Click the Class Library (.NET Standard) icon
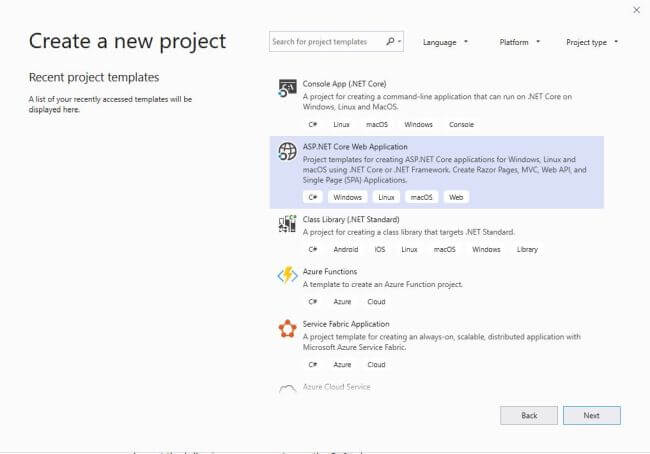Screen dimensions: 650x454 (x=287, y=224)
